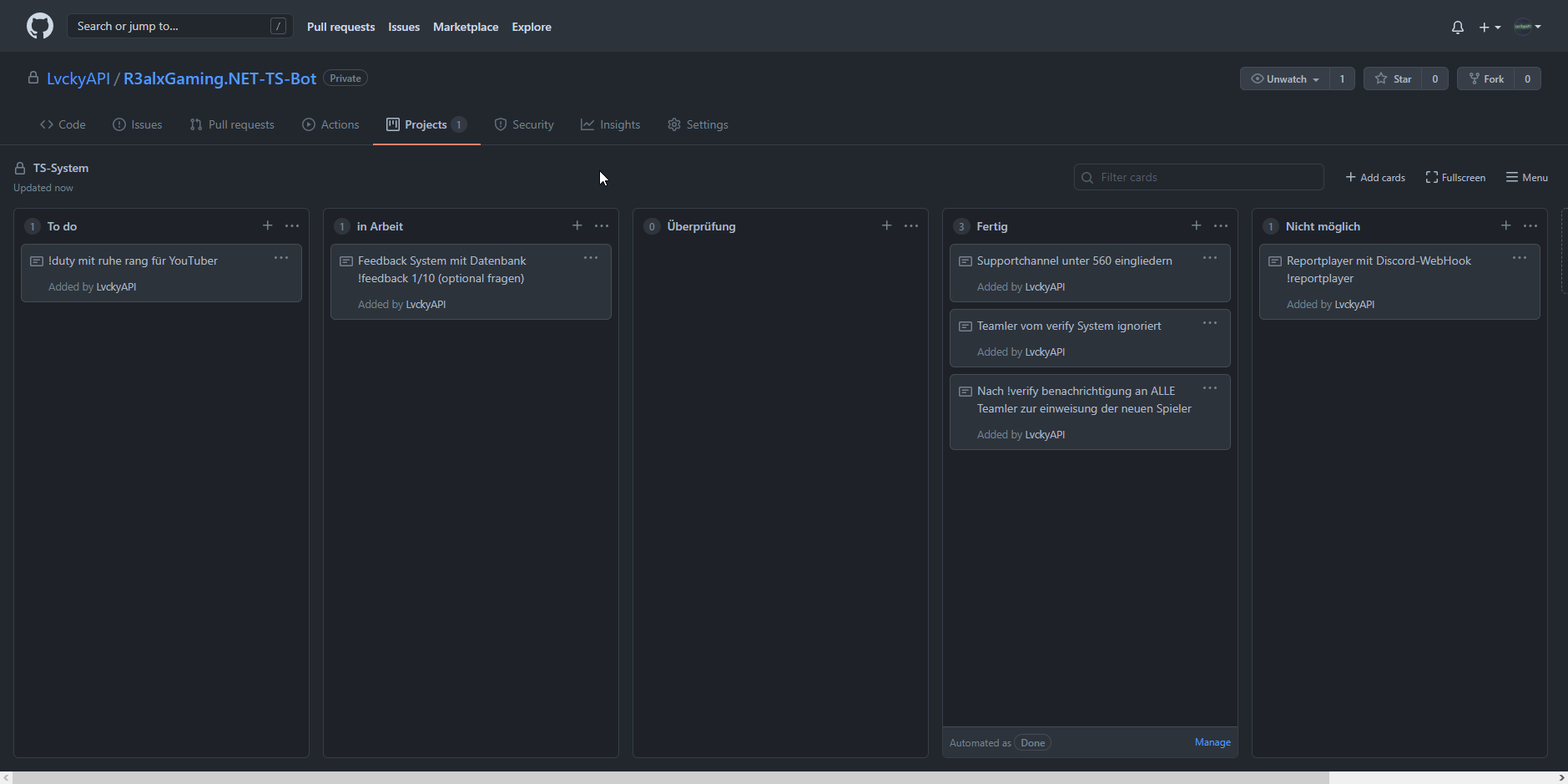This screenshot has width=1568, height=784.
Task: Open the Insights tab
Action: coord(610,124)
